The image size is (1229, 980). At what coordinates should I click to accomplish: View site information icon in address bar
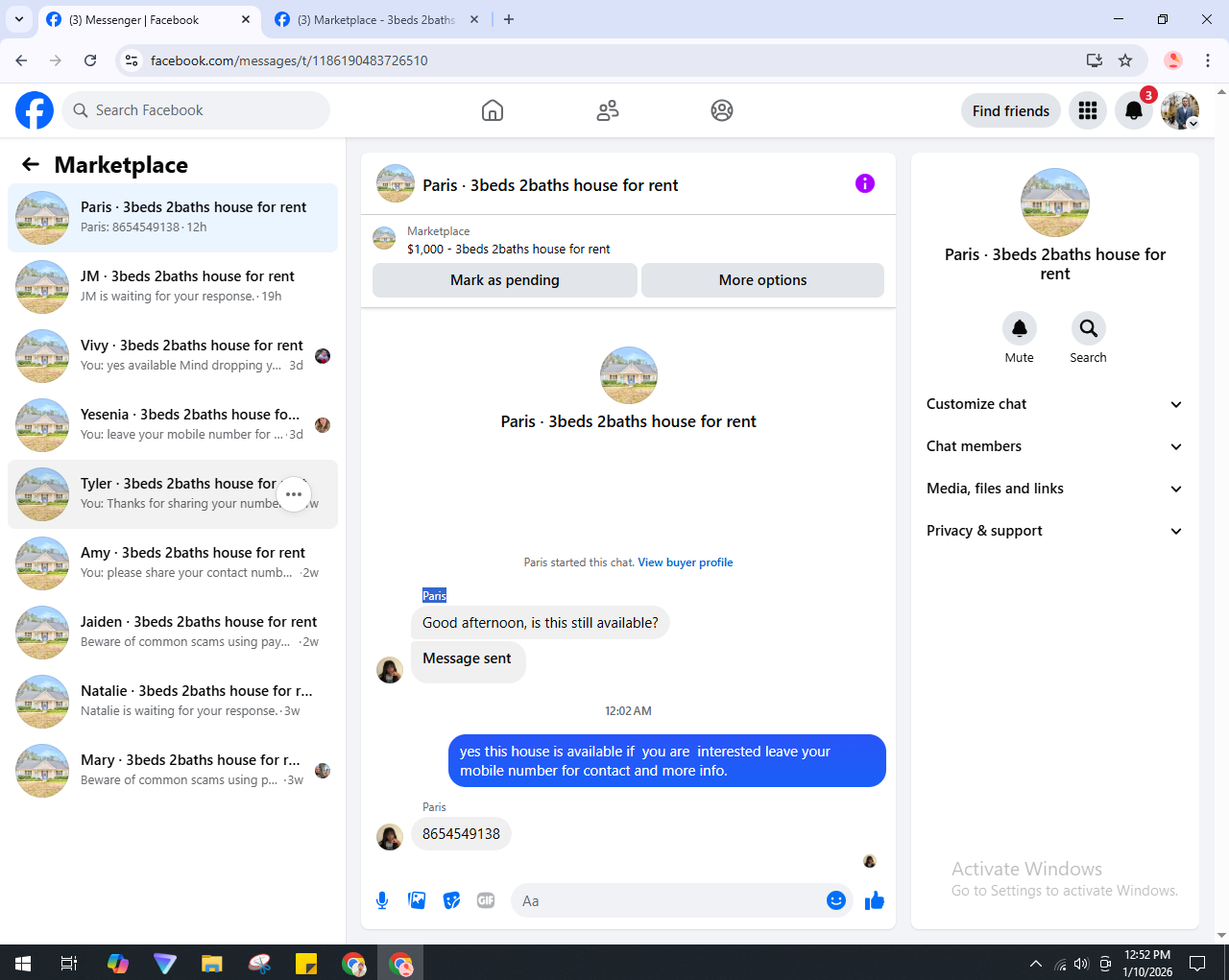click(x=133, y=60)
